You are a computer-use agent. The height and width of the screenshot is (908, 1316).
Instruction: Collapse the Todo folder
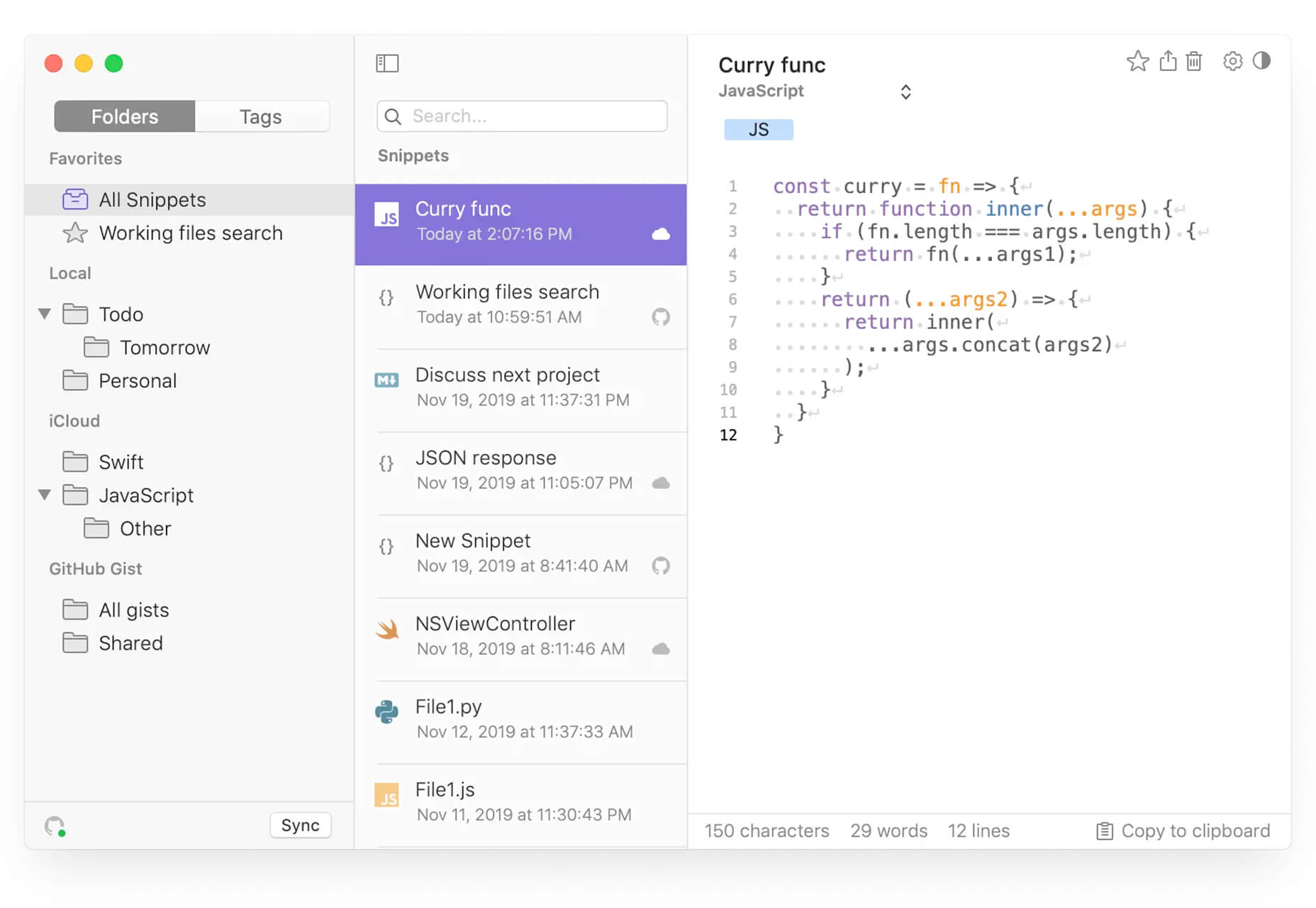click(45, 314)
